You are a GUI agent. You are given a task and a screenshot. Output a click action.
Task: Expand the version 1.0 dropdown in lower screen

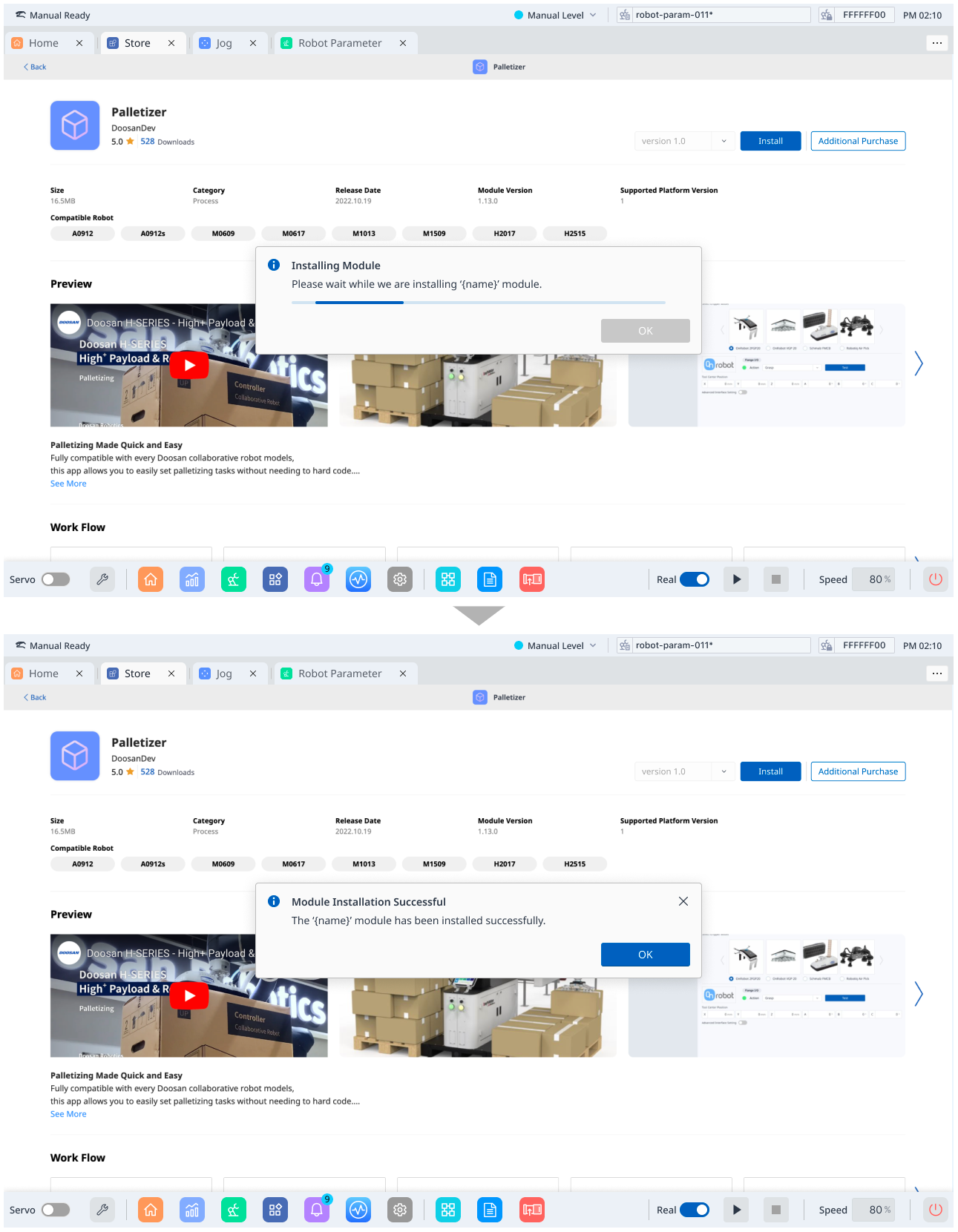[684, 771]
